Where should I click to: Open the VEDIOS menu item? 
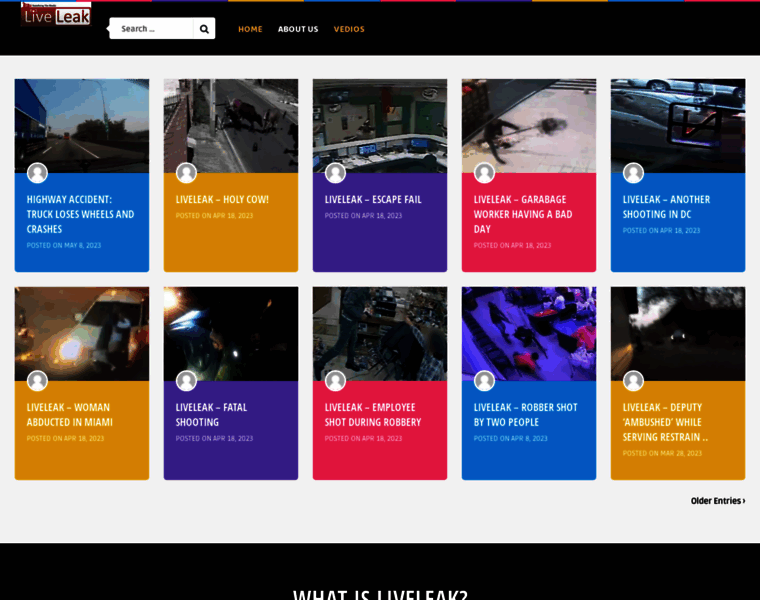[x=349, y=29]
